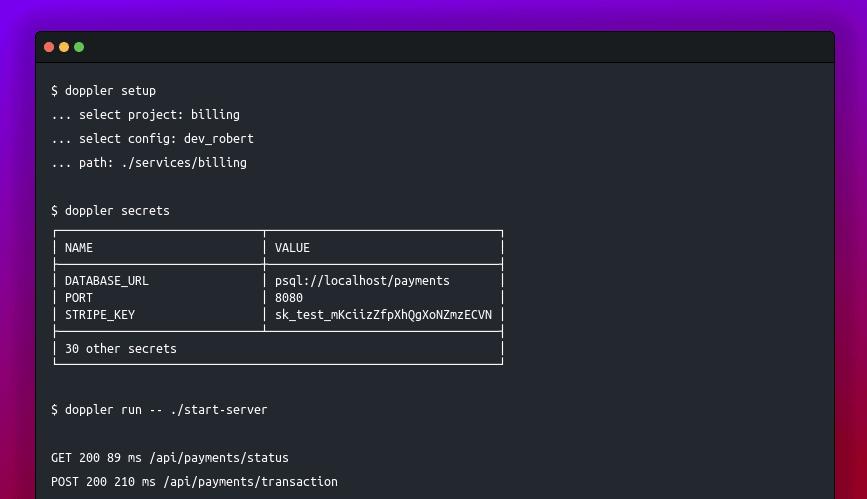Click the yellow minimize window dot
The height and width of the screenshot is (499, 867).
click(x=64, y=47)
